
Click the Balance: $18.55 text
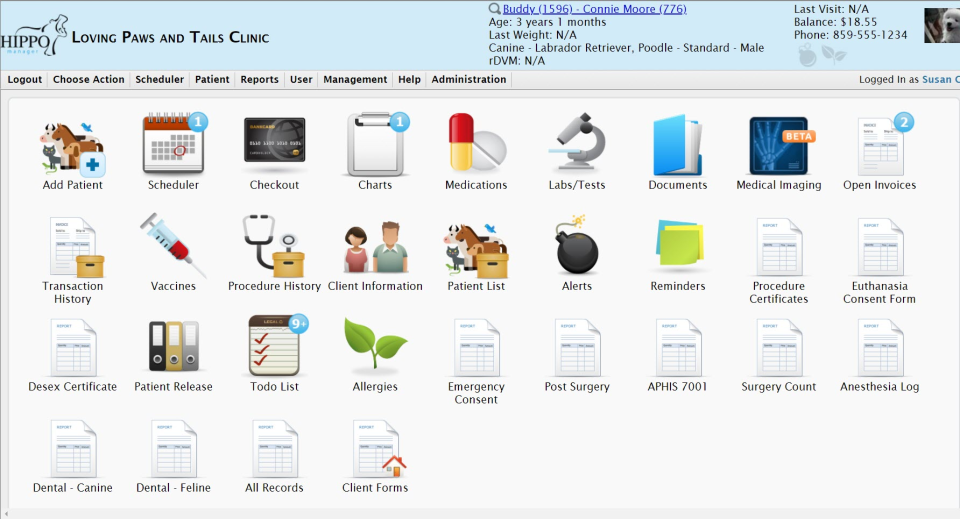(x=835, y=22)
